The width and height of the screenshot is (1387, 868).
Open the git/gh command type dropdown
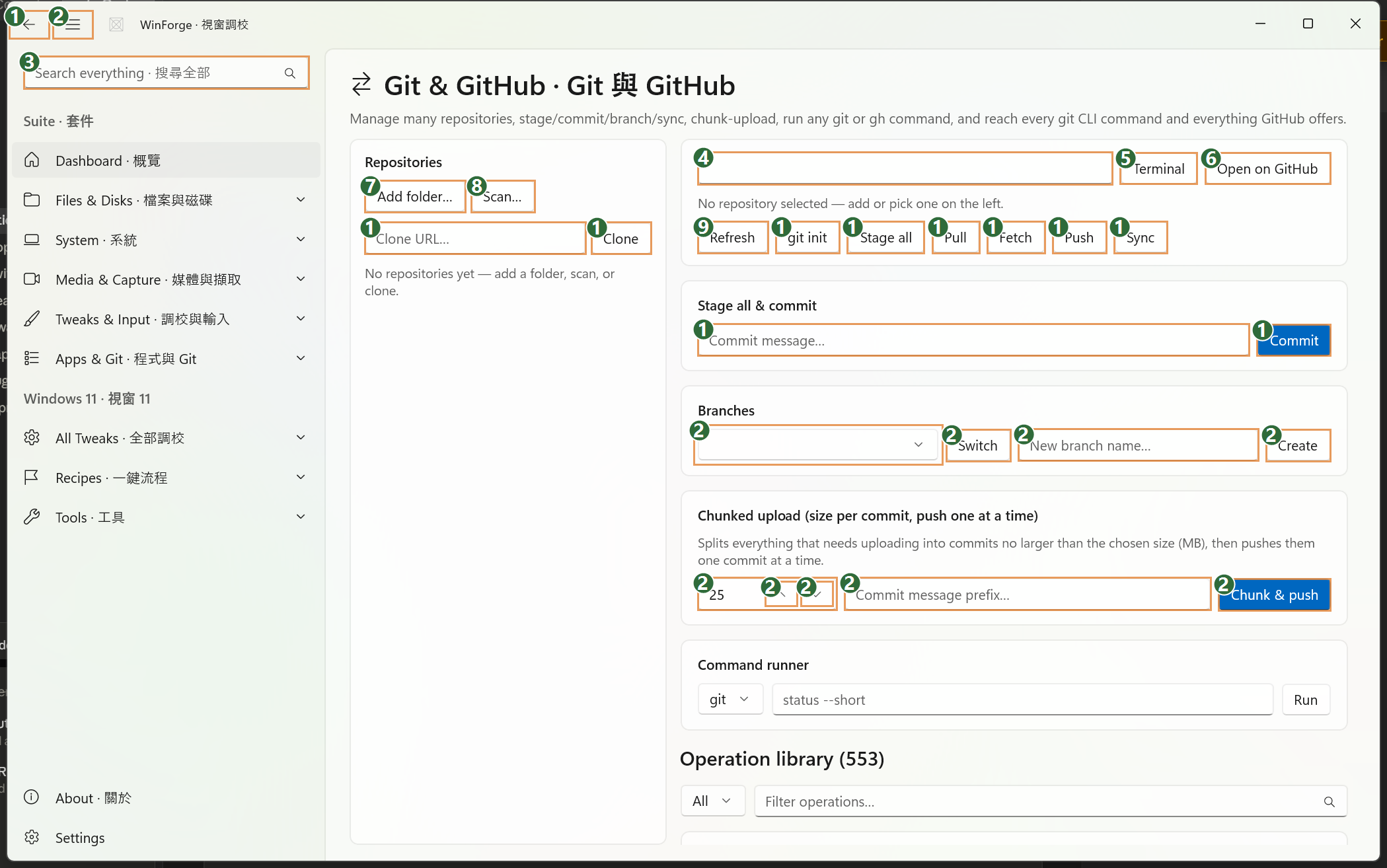730,699
